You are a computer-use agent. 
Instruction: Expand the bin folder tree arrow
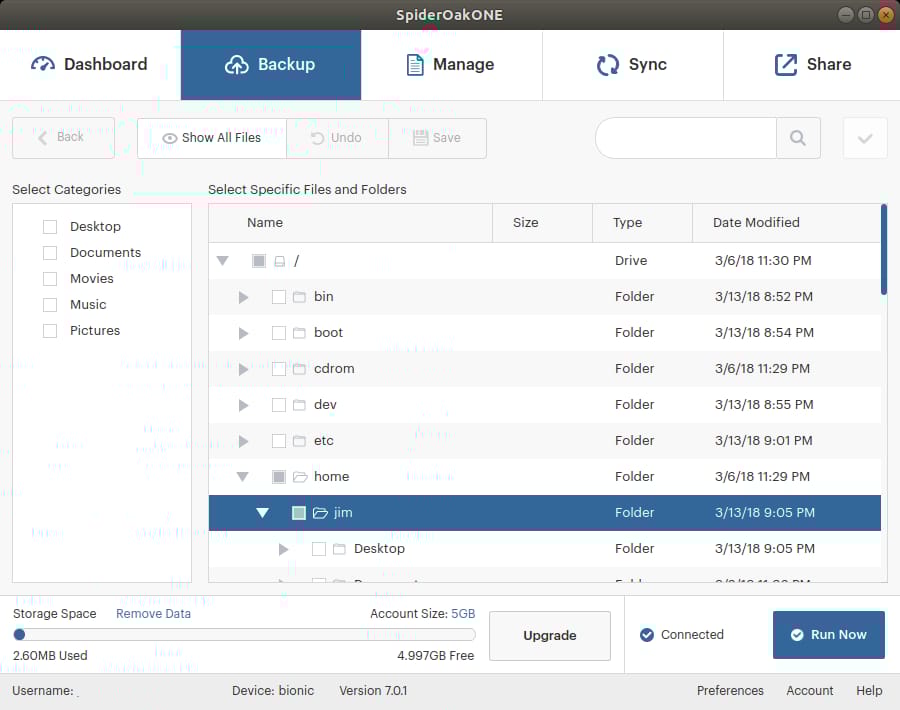pyautogui.click(x=243, y=297)
